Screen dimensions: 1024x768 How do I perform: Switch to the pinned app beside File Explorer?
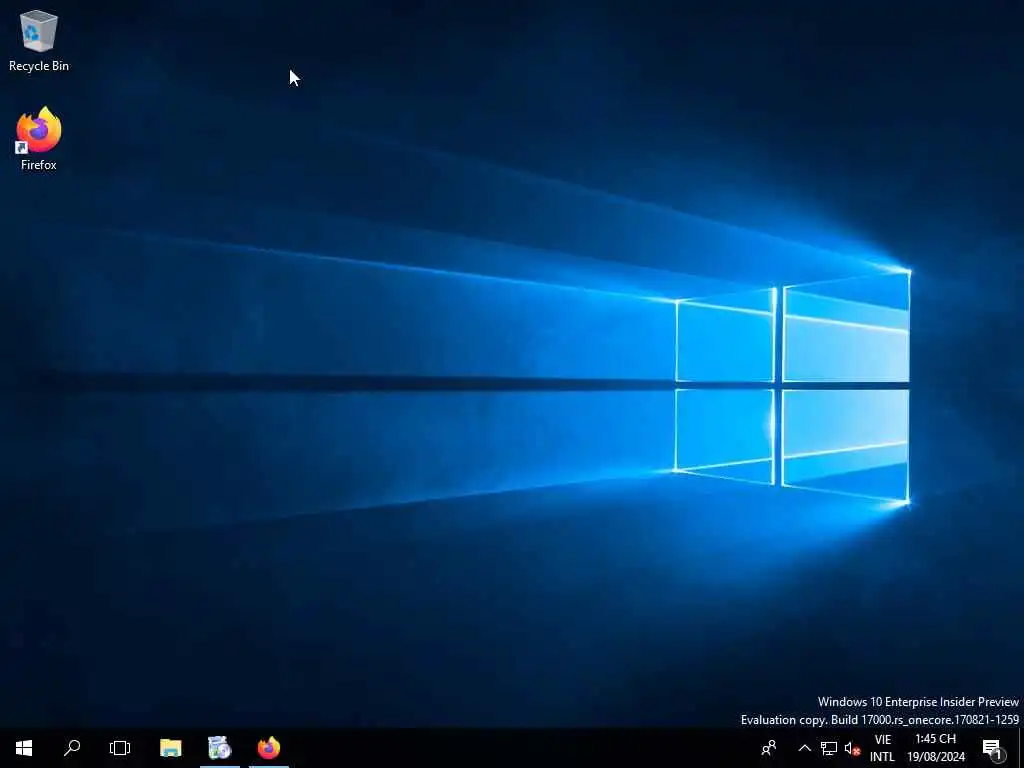coord(219,748)
